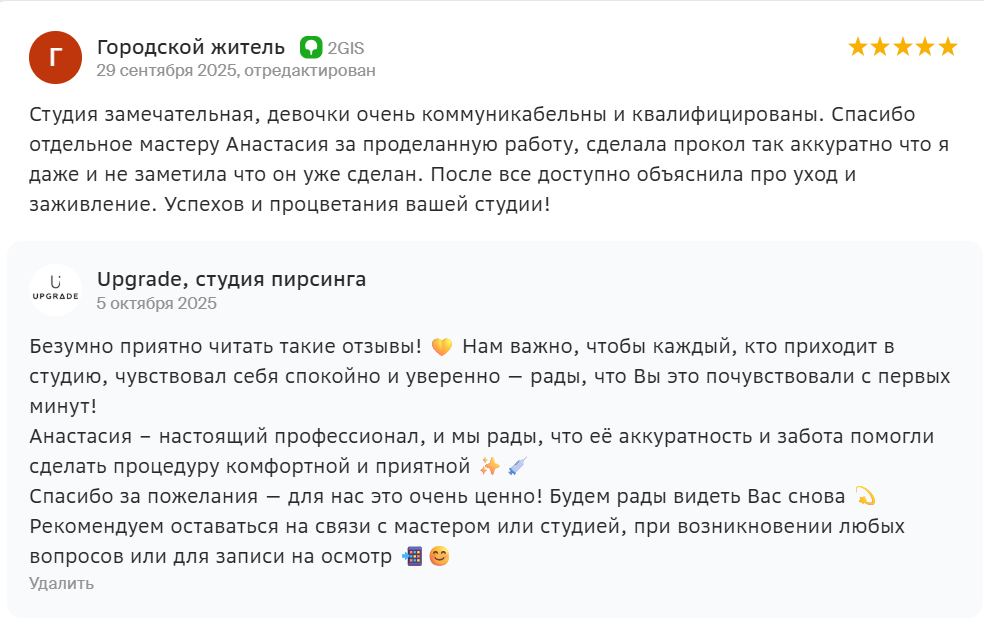The height and width of the screenshot is (621, 984).
Task: Click the dizzy star emoji after "снова"
Action: pyautogui.click(x=866, y=496)
